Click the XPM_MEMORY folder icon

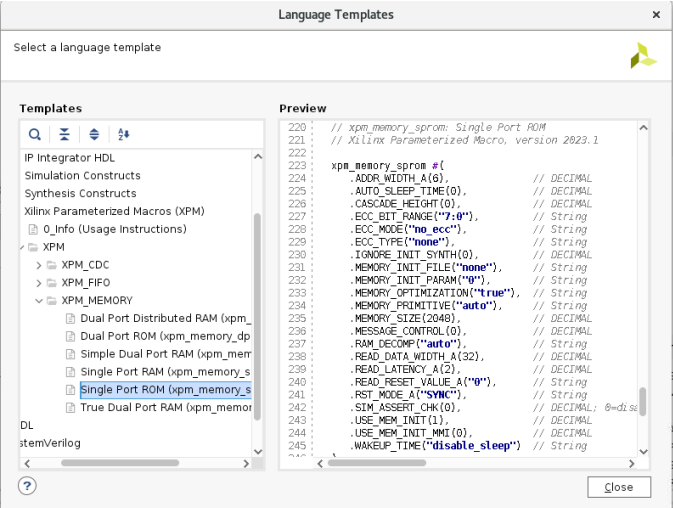click(52, 300)
